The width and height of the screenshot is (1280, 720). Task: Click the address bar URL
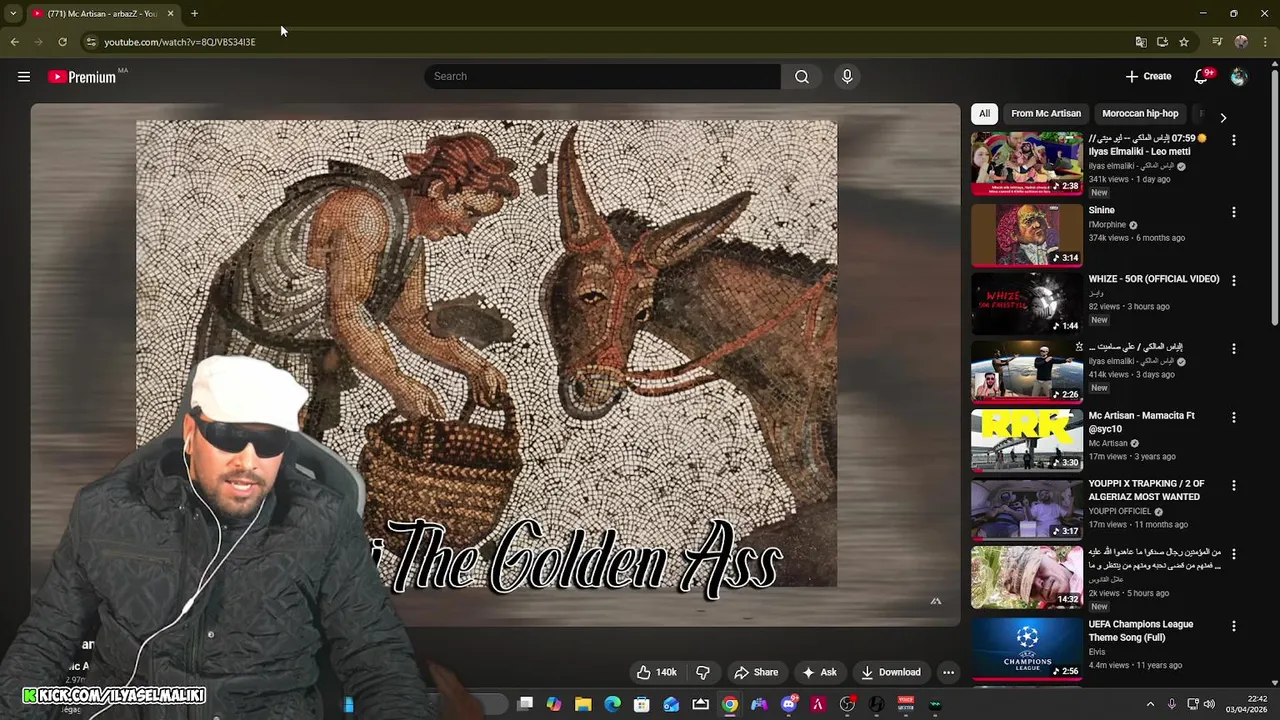pos(180,42)
